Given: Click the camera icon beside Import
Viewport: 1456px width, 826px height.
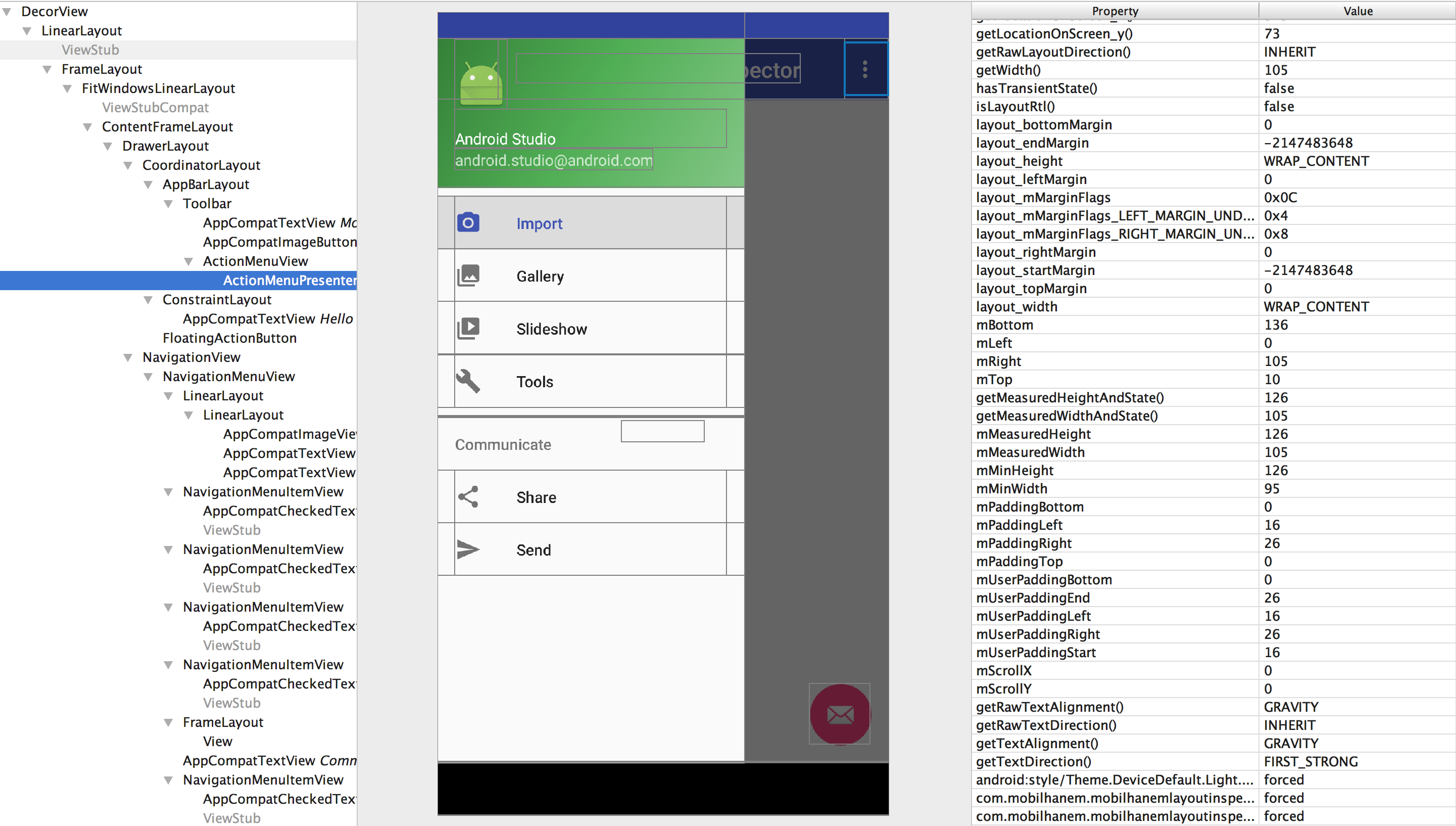Looking at the screenshot, I should click(468, 223).
